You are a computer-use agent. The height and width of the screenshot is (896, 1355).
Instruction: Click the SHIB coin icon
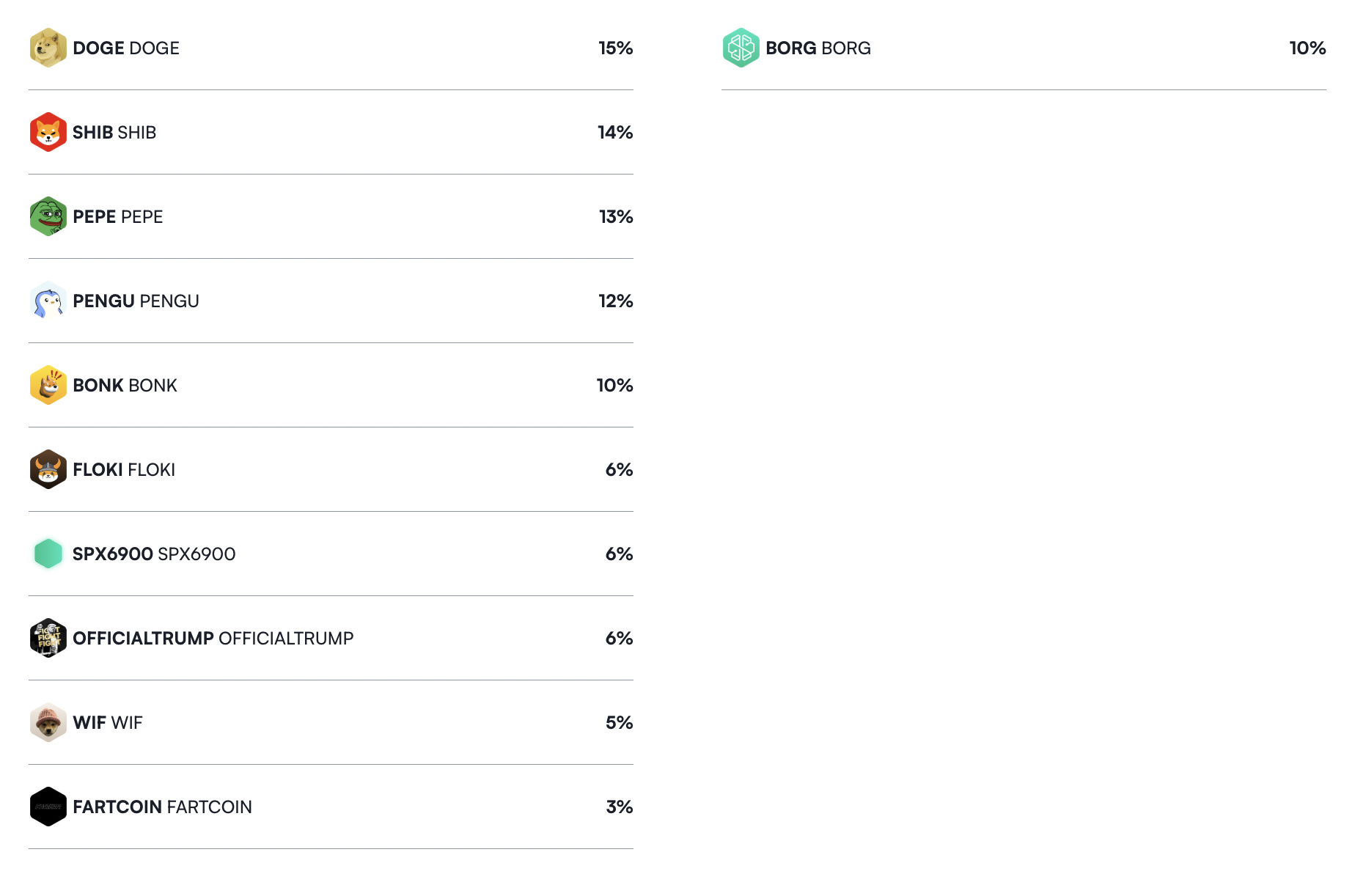48,132
